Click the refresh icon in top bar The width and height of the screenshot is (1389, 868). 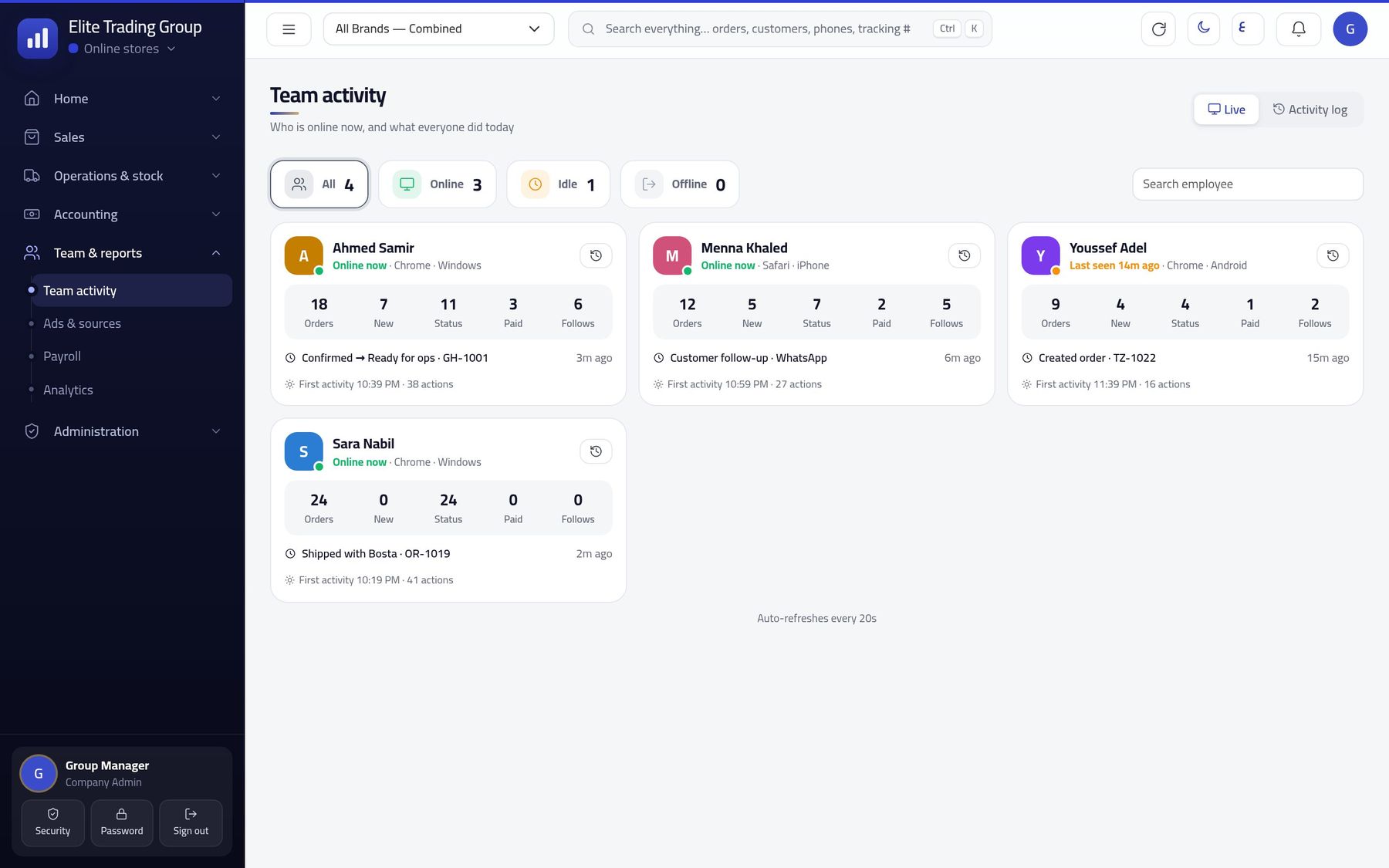[x=1158, y=29]
